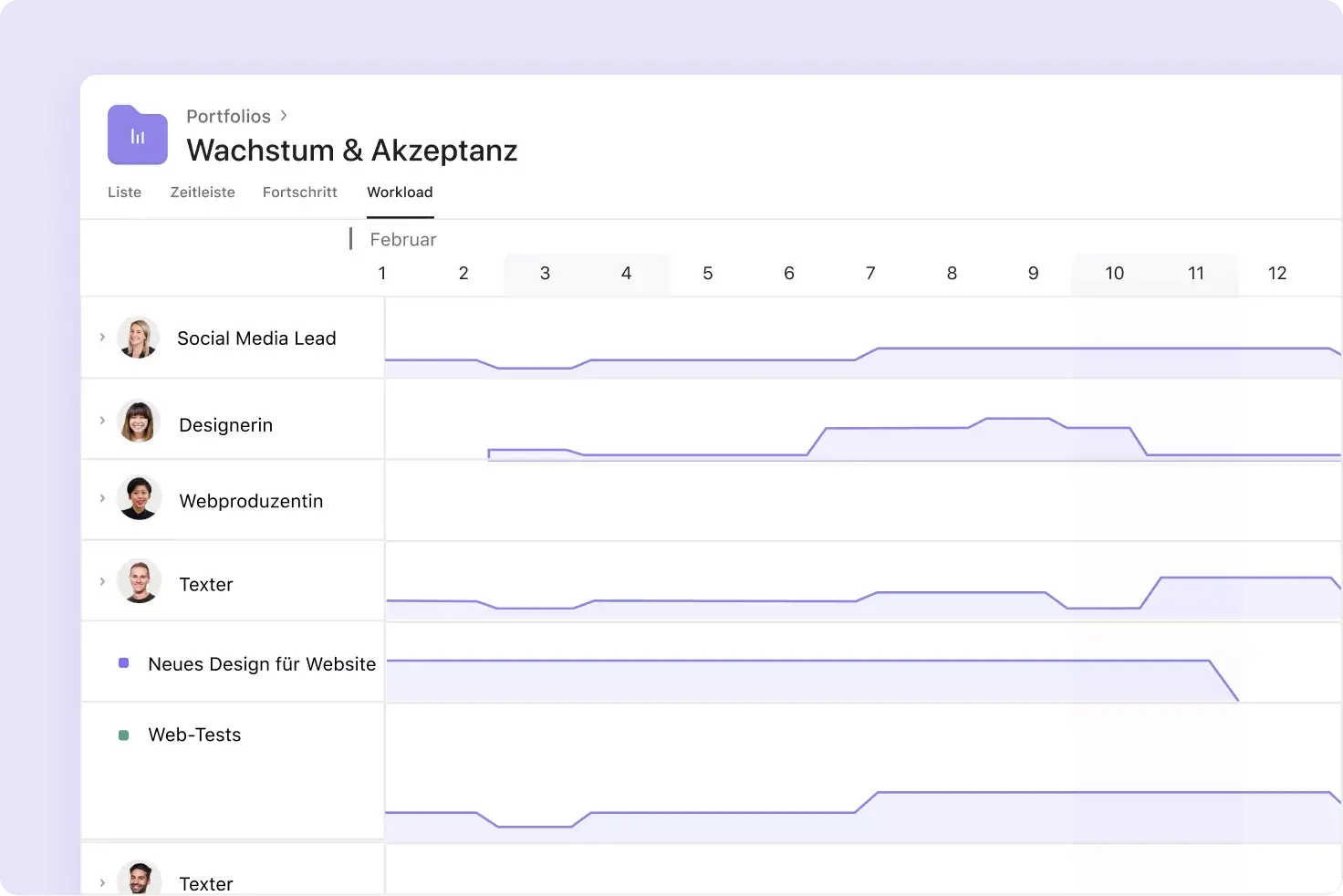The height and width of the screenshot is (896, 1343).
Task: Open the Portfolios breadcrumb link
Action: [x=228, y=116]
